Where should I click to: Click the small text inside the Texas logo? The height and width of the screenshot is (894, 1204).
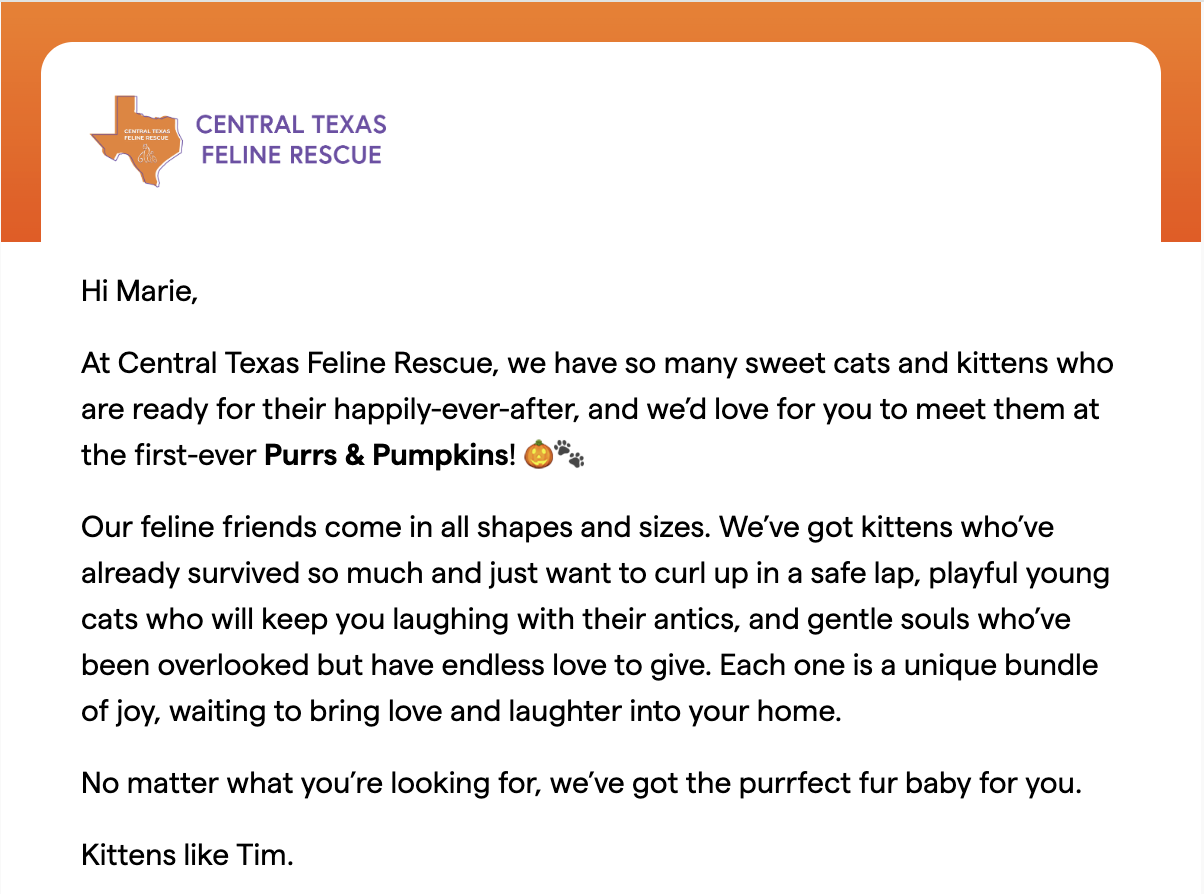click(145, 133)
